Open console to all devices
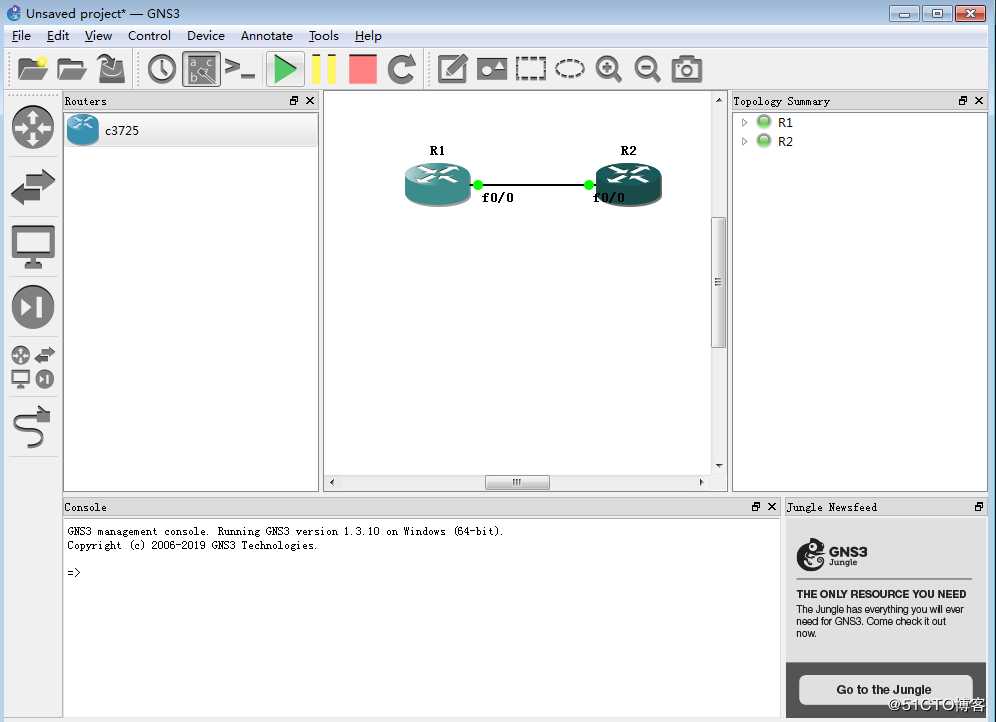 (x=240, y=69)
